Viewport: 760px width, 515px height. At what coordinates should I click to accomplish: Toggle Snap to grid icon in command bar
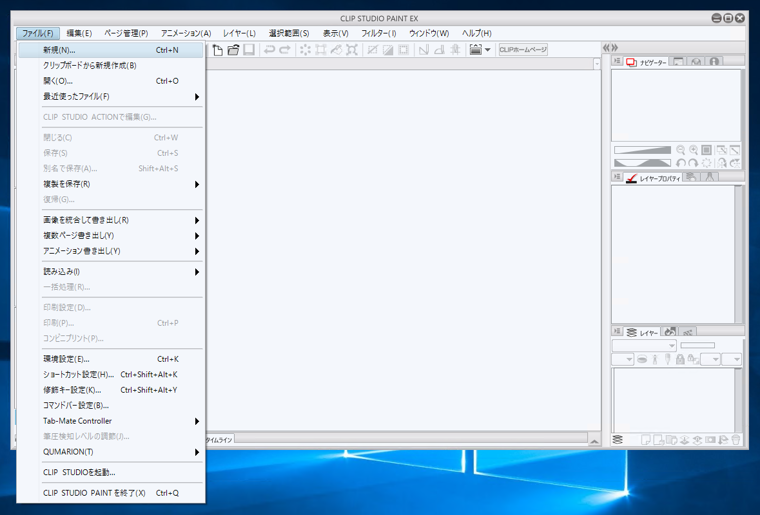tap(455, 49)
